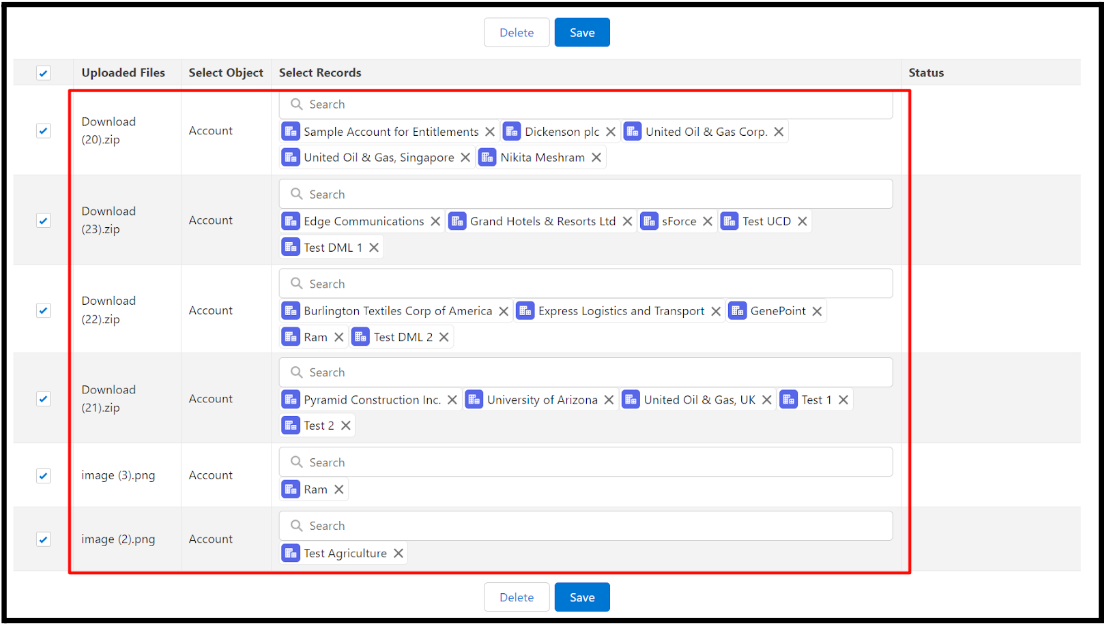This screenshot has width=1105, height=624.
Task: Click Account object in Download (20).zip row
Action: click(x=211, y=130)
